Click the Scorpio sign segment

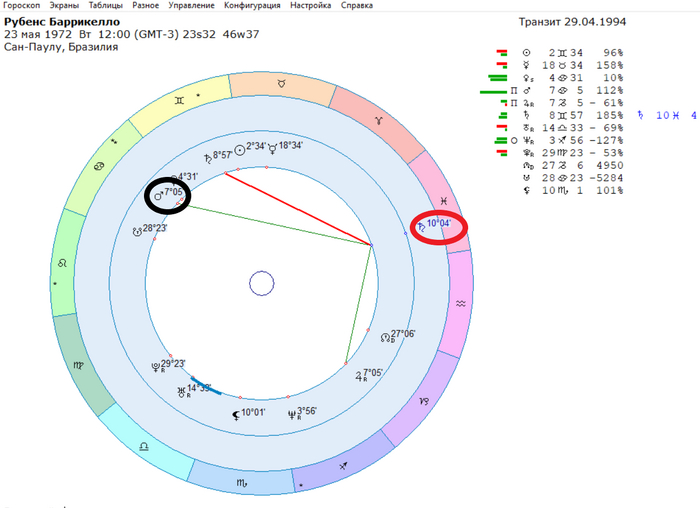click(242, 483)
